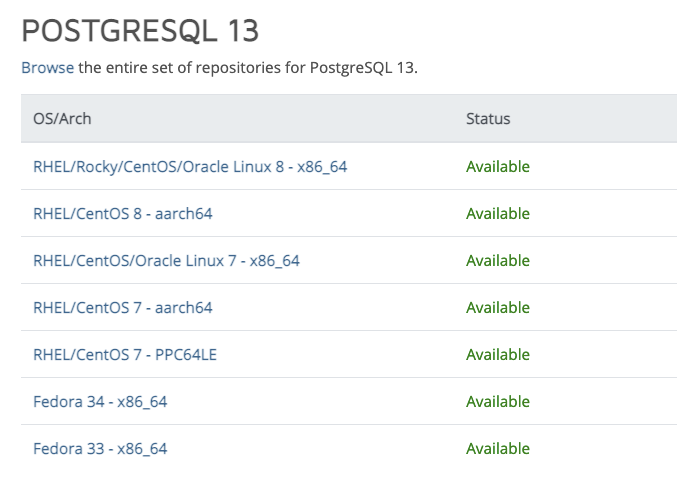Viewport: 691px width, 481px height.
Task: Click Available status for RHEL/CentOS 7 - aarch64
Action: point(498,308)
